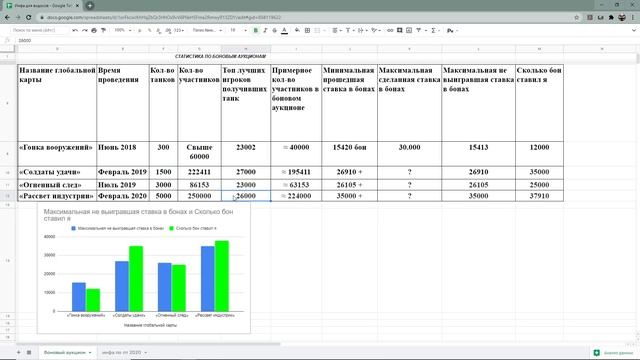Open the functions sigma dropdown
Viewport: 640px width, 360px height.
[435, 30]
